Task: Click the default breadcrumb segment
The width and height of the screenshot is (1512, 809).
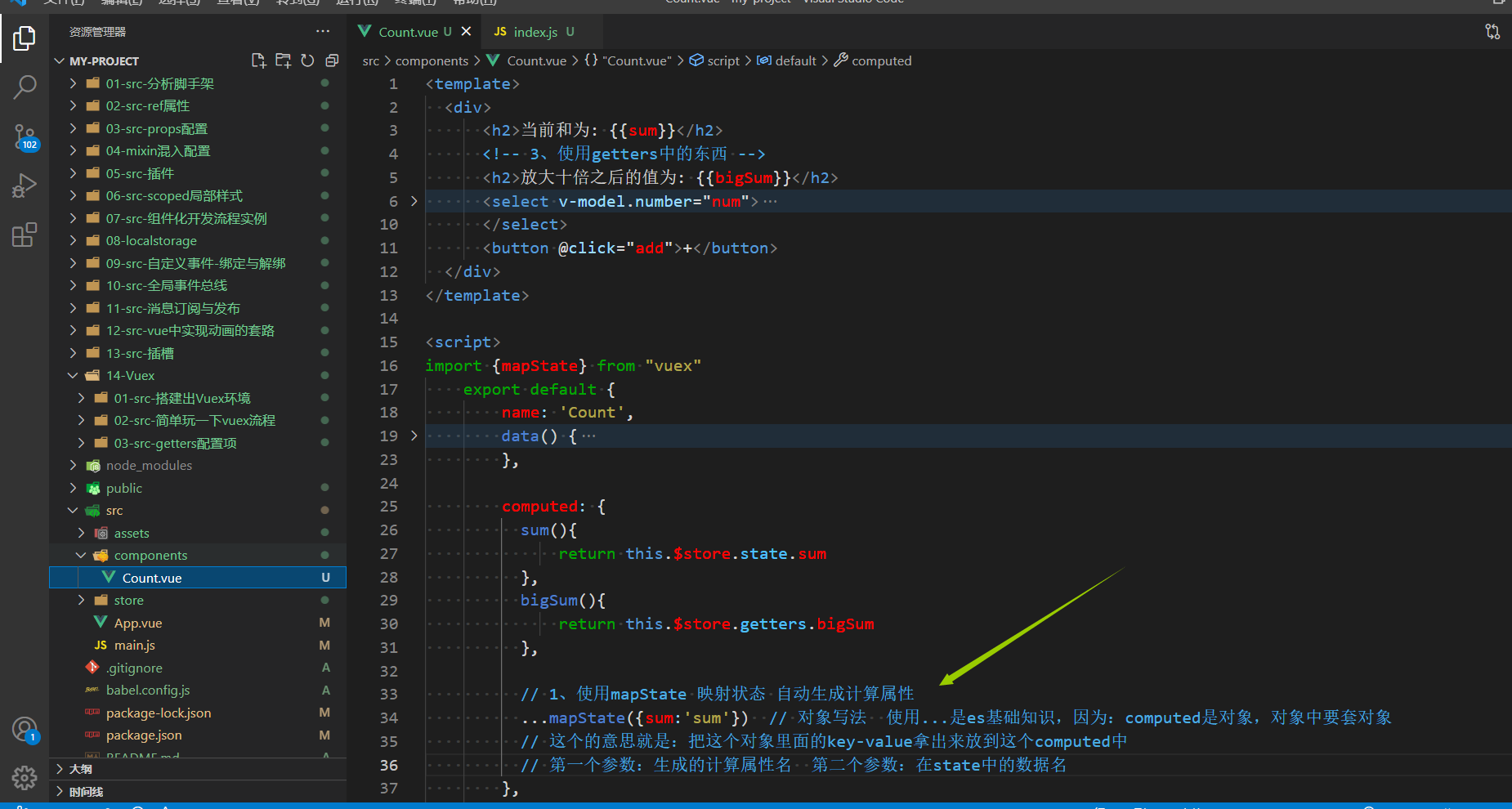Action: 795,60
